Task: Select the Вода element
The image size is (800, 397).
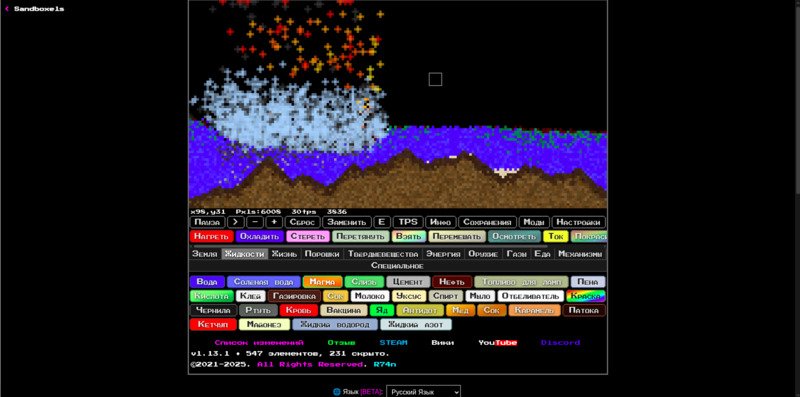Action: pyautogui.click(x=207, y=282)
